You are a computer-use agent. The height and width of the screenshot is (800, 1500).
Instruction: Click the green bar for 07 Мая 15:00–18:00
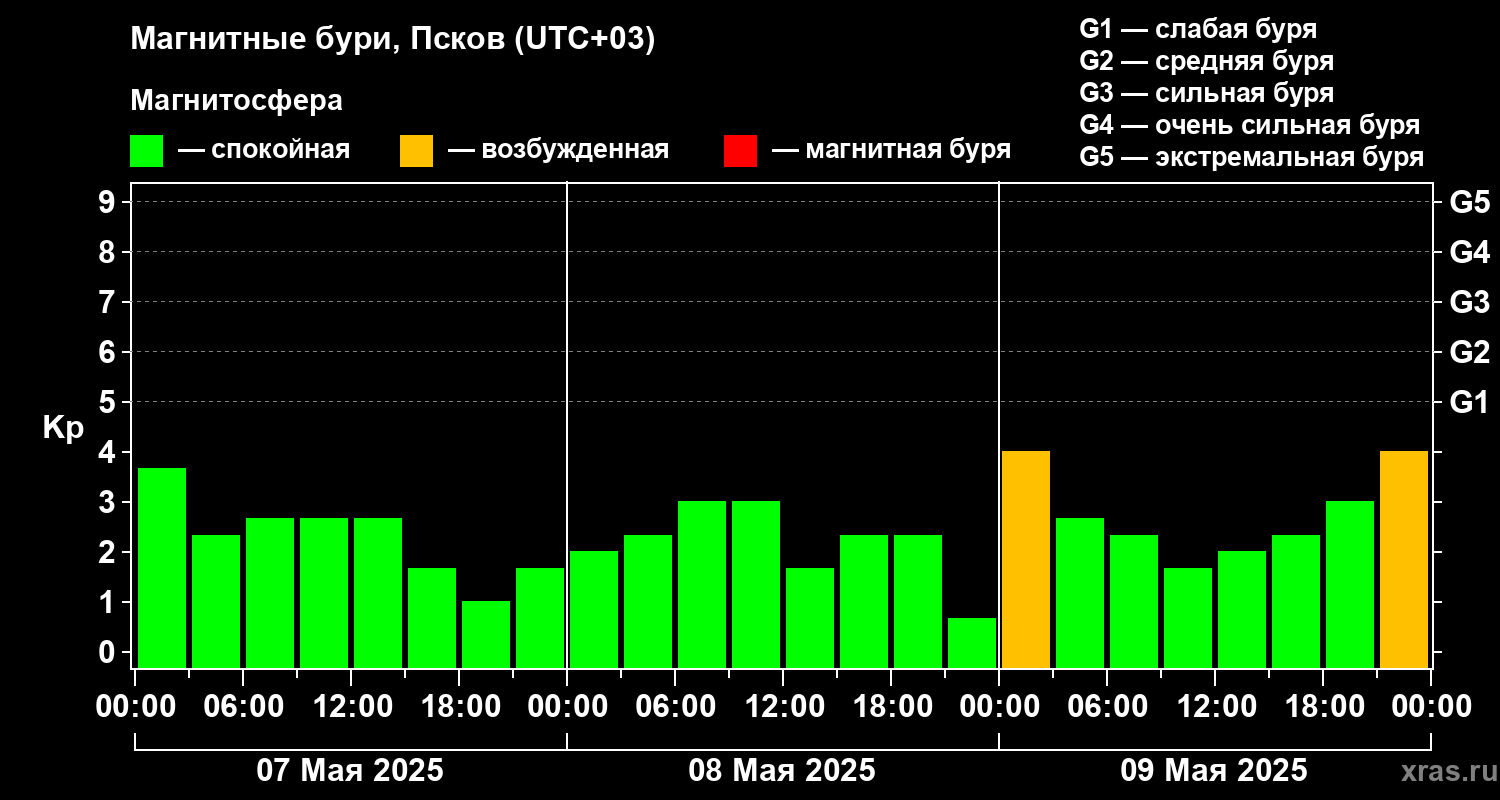pos(432,618)
